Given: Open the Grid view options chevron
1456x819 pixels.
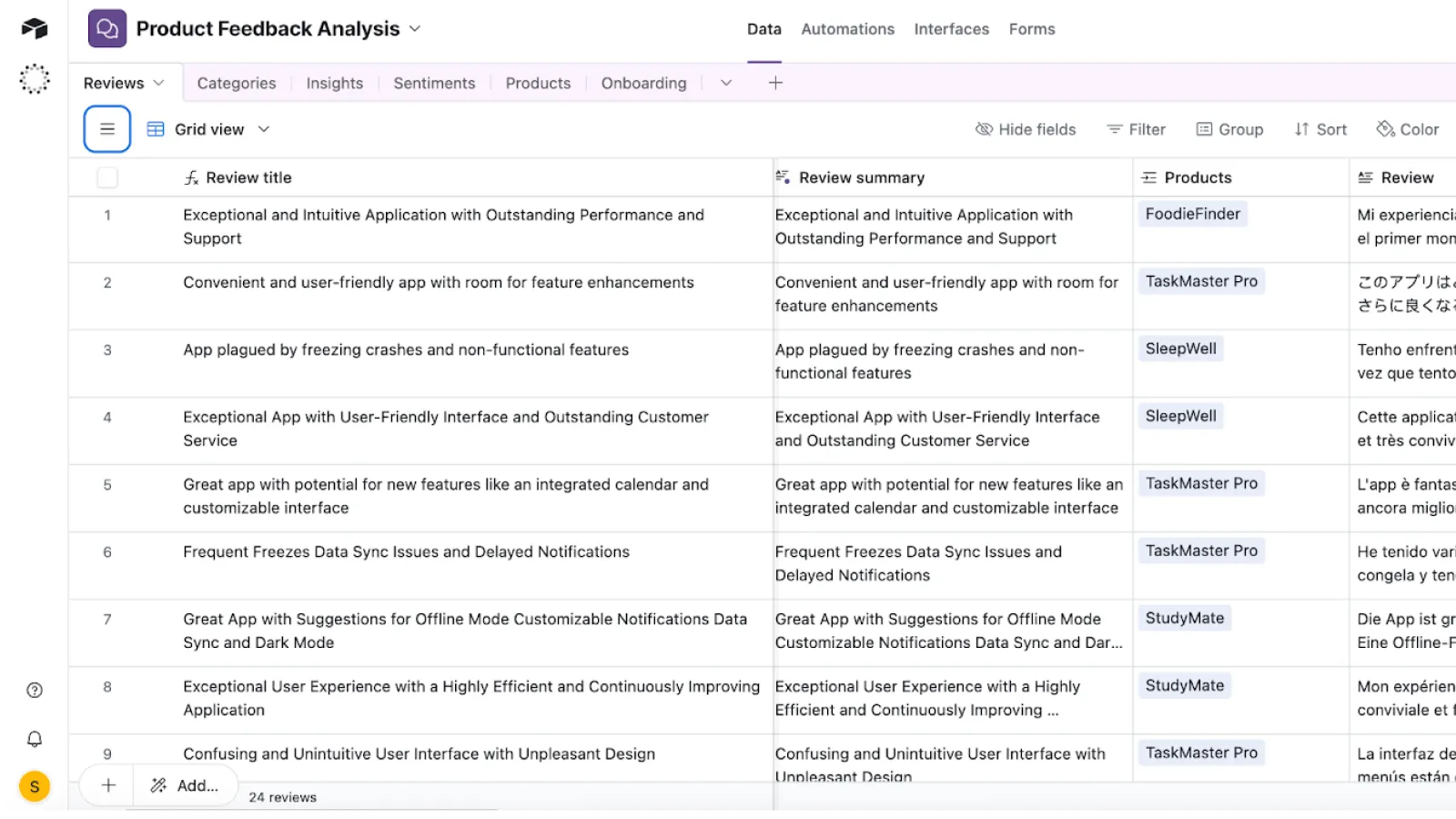Looking at the screenshot, I should click(x=264, y=129).
